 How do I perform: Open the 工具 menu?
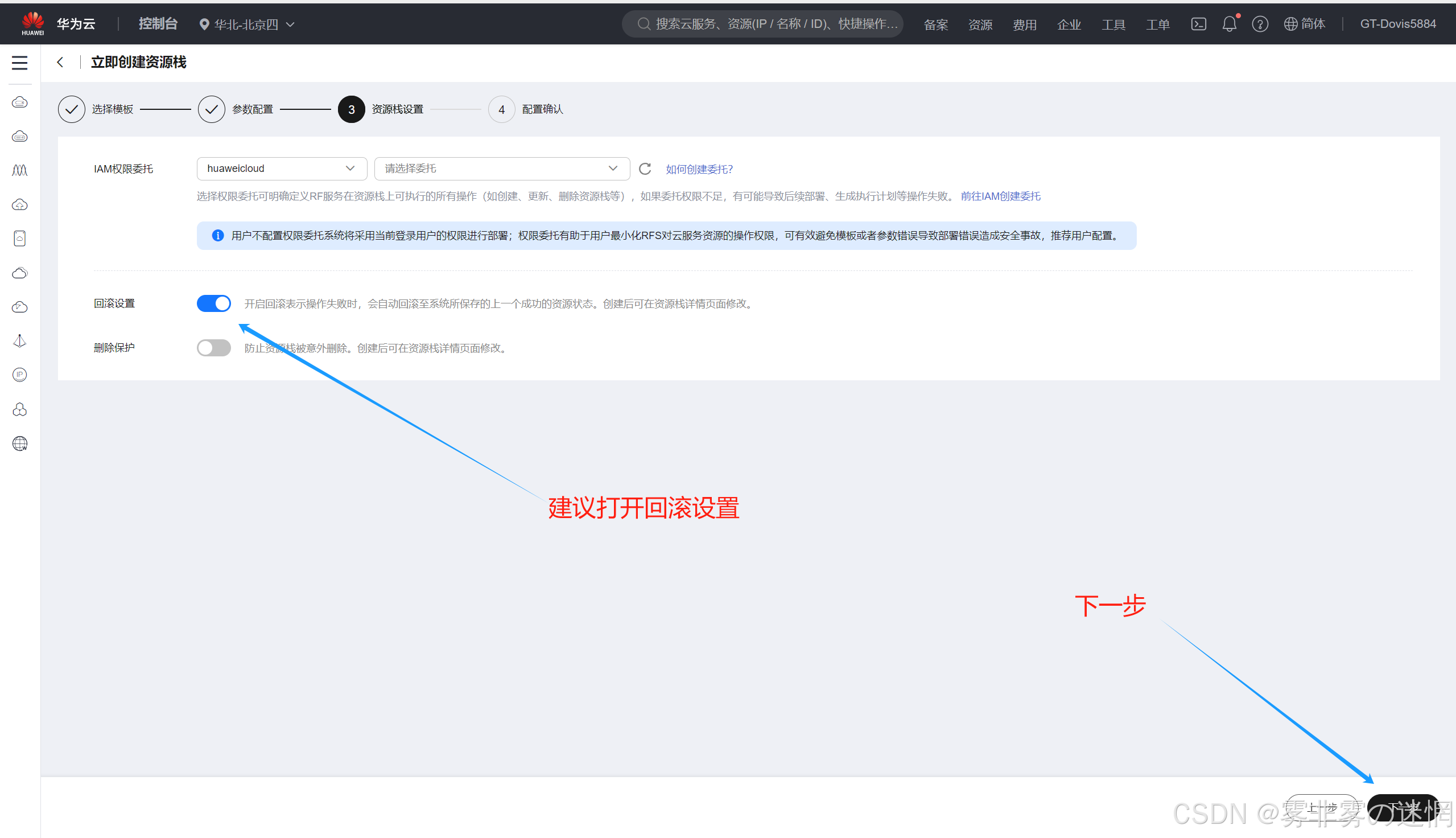pos(1113,24)
